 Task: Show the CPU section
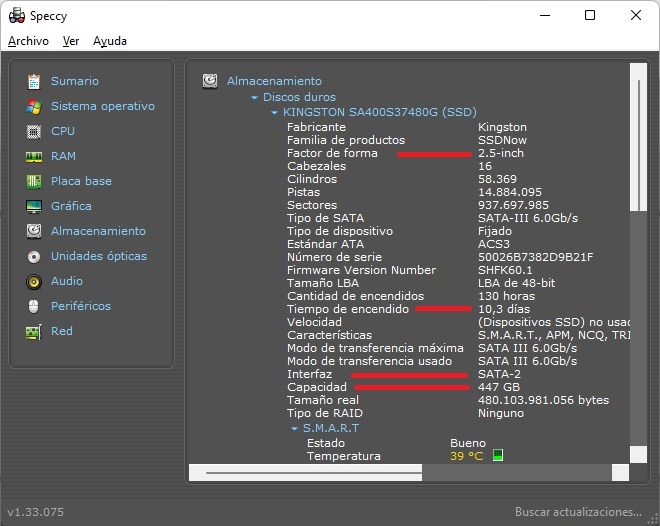(63, 131)
